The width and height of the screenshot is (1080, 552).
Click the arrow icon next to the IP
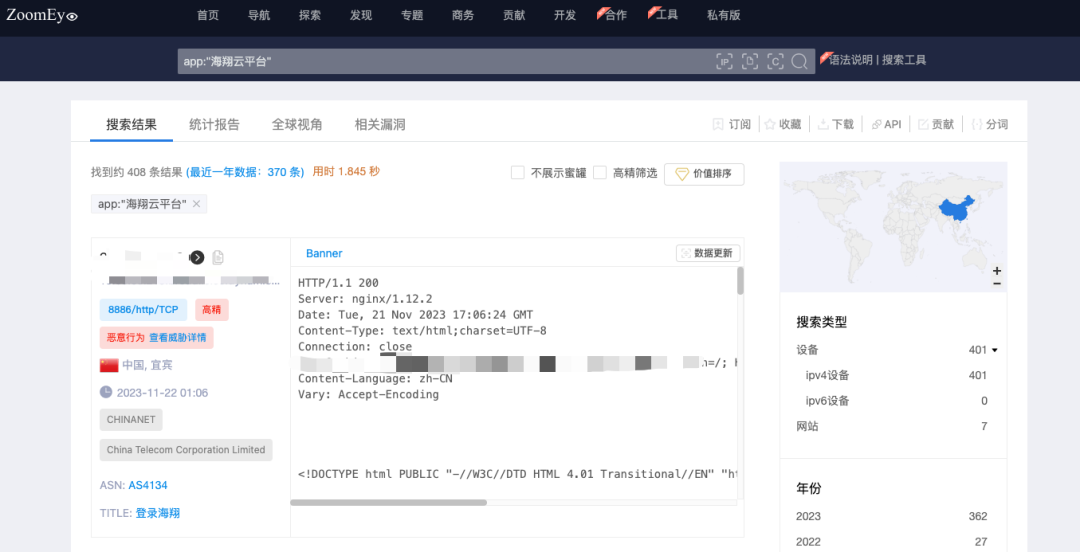197,257
